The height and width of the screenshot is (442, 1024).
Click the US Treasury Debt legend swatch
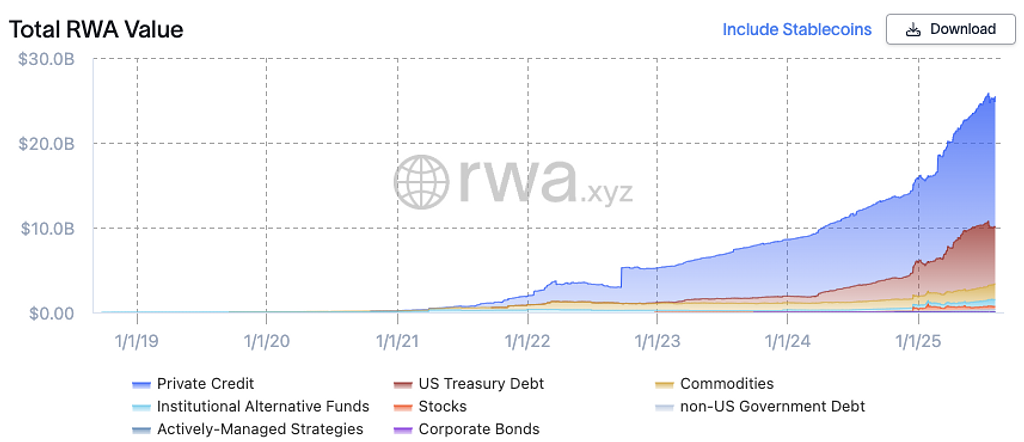(402, 384)
